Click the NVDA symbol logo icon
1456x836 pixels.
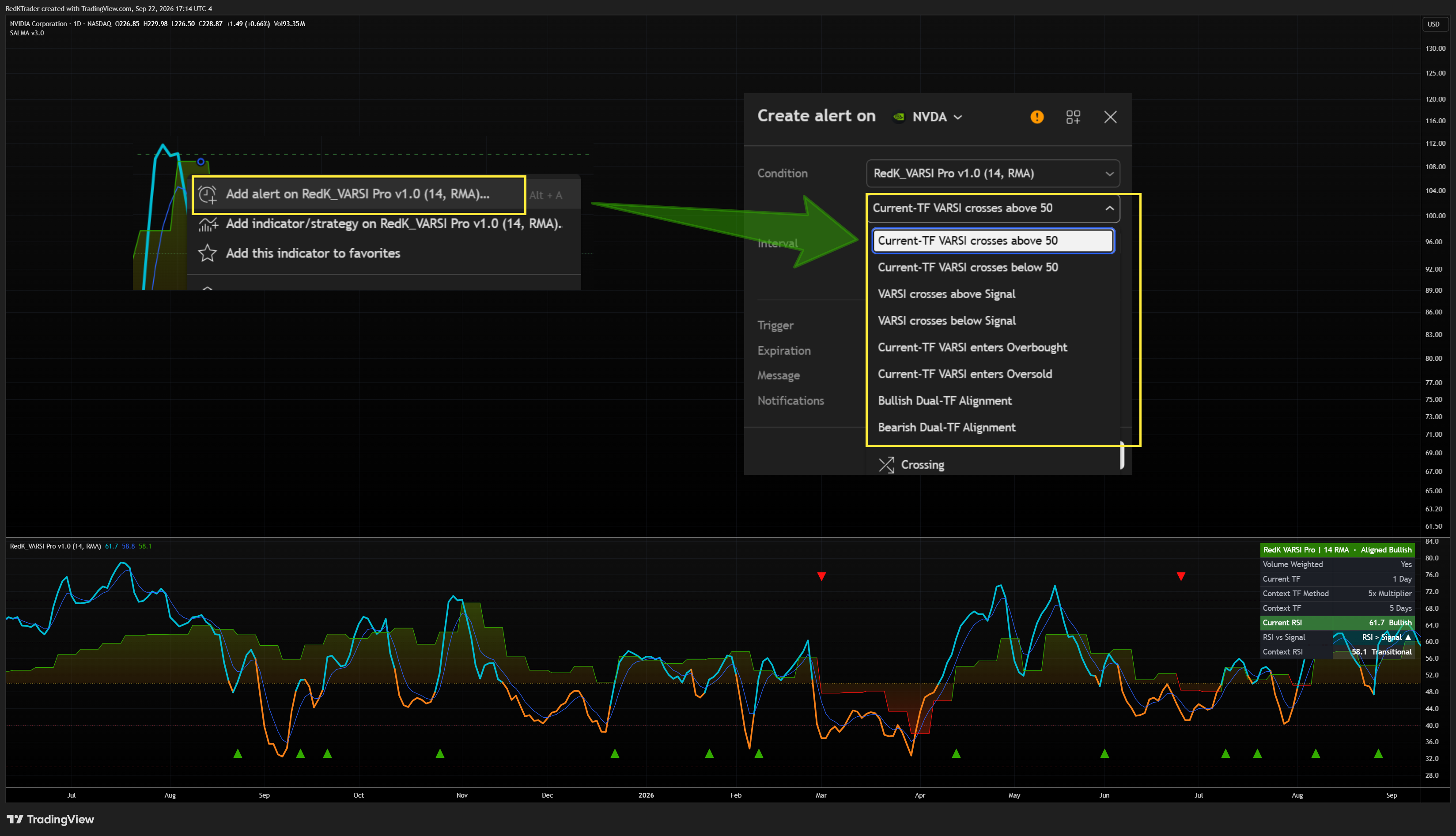coord(899,117)
